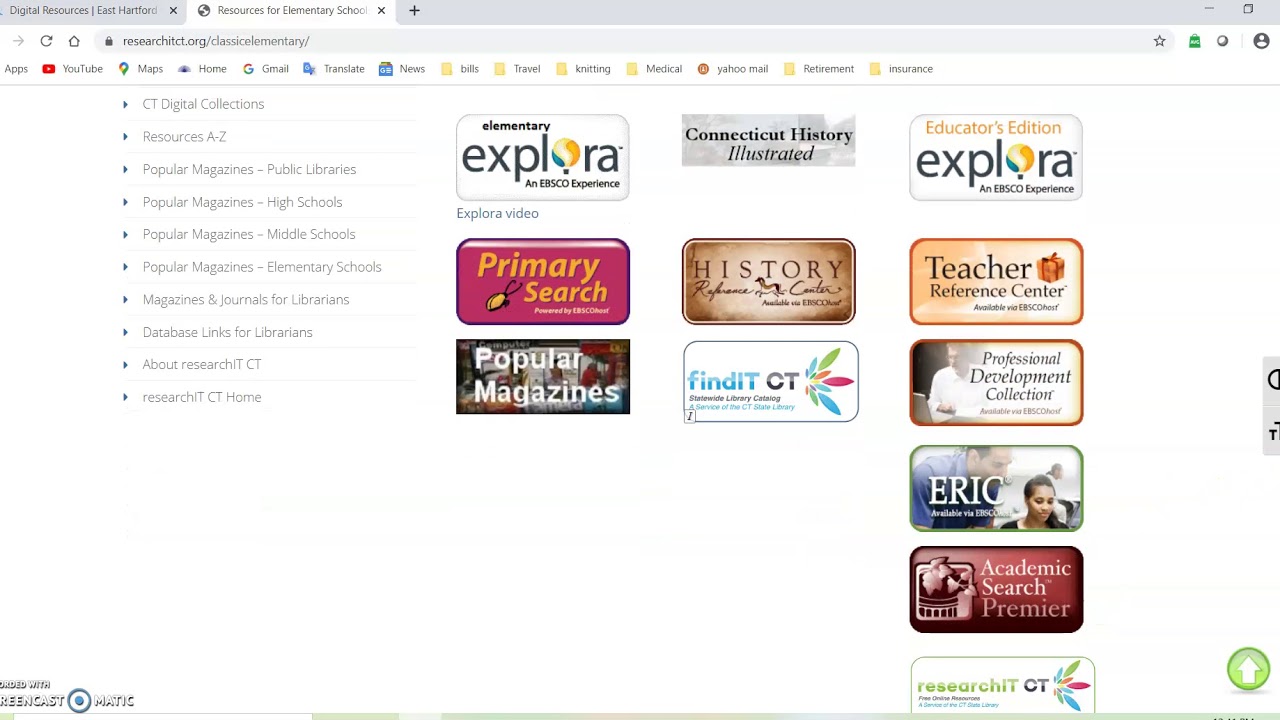
Task: Open Popular Magazines – Middle Schools link
Action: [249, 234]
